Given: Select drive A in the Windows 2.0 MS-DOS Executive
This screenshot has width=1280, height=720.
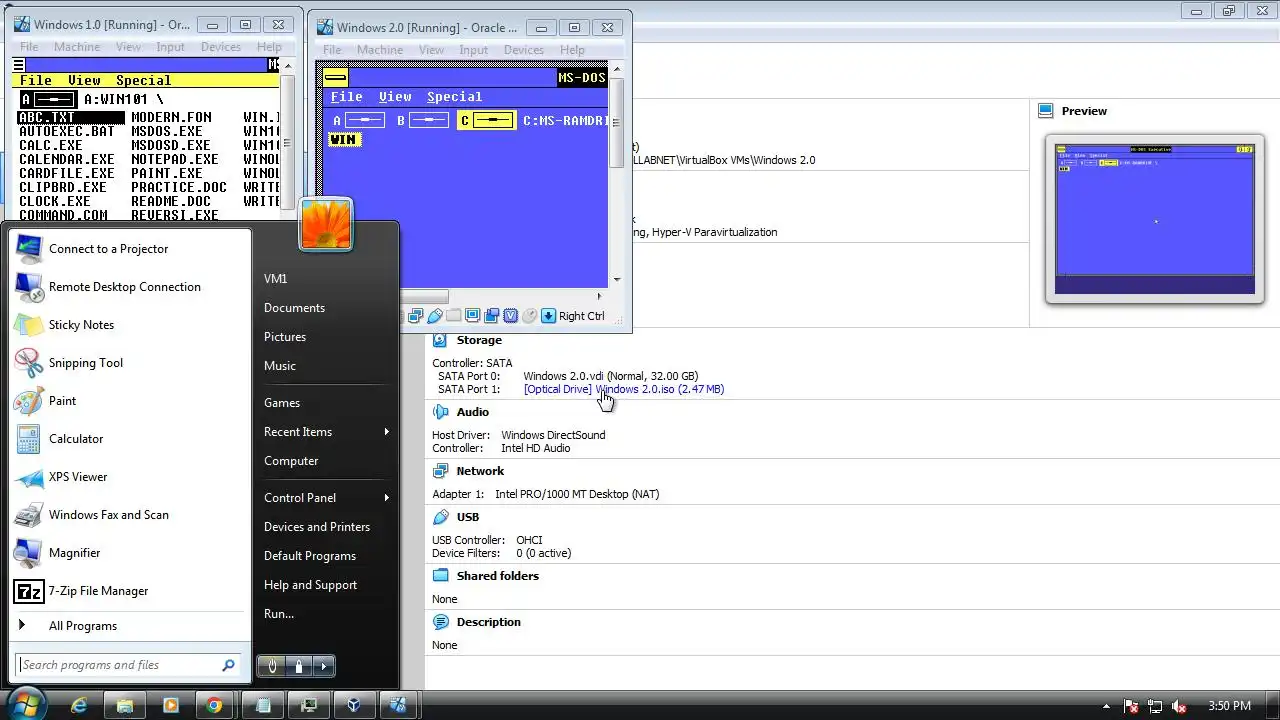Looking at the screenshot, I should pos(358,120).
